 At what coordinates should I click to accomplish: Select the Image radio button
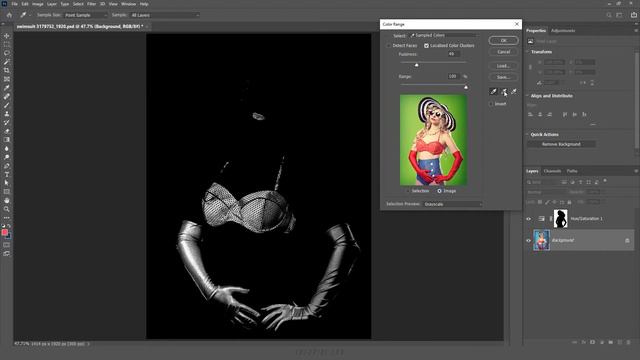point(439,191)
